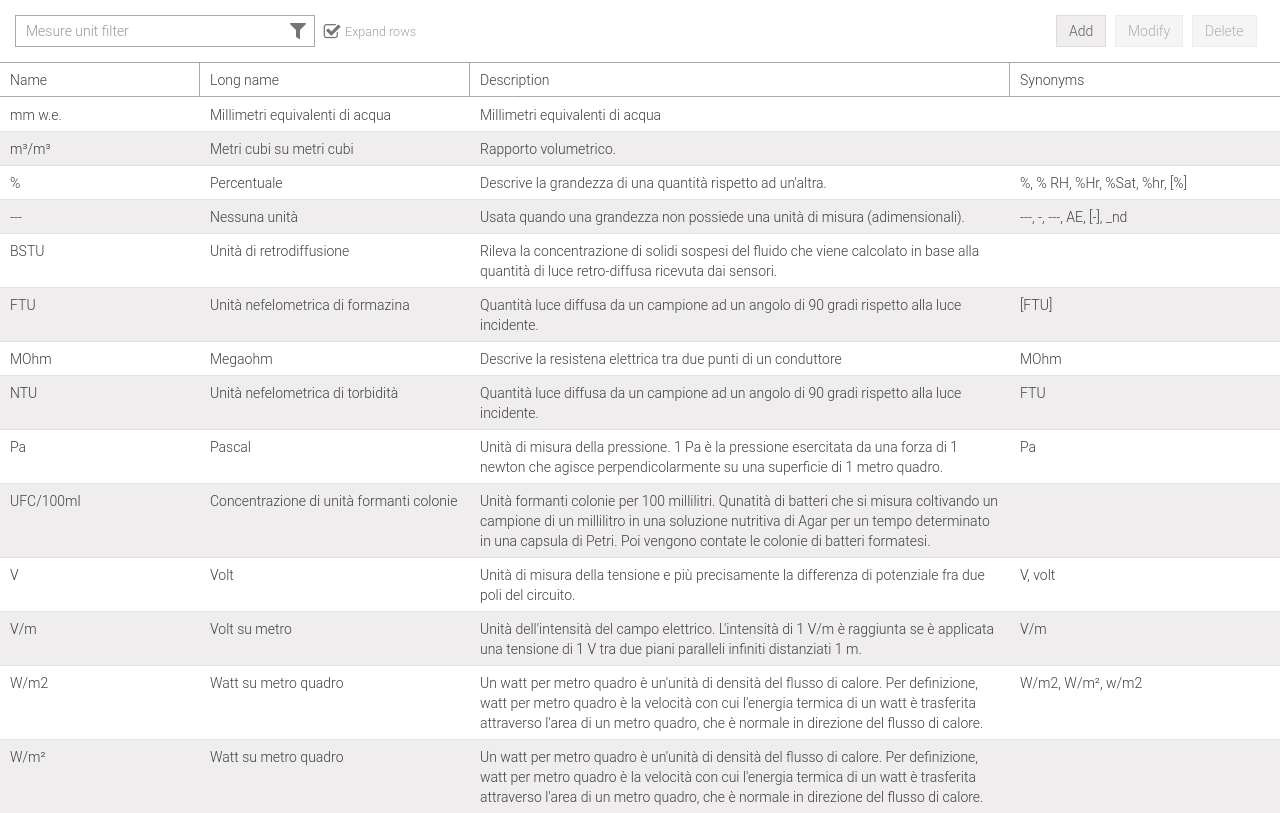Click the Mesure unit filter field
The image size is (1280, 813).
[x=150, y=31]
